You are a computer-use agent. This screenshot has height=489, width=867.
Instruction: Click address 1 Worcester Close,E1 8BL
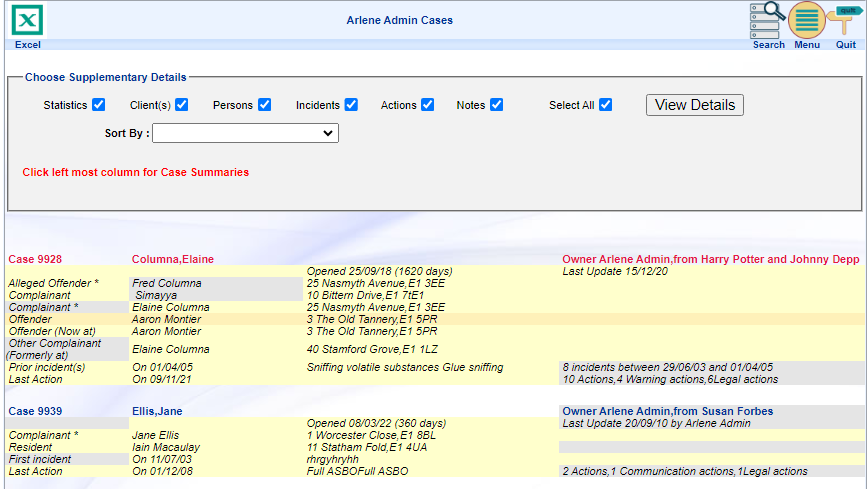pyautogui.click(x=371, y=435)
